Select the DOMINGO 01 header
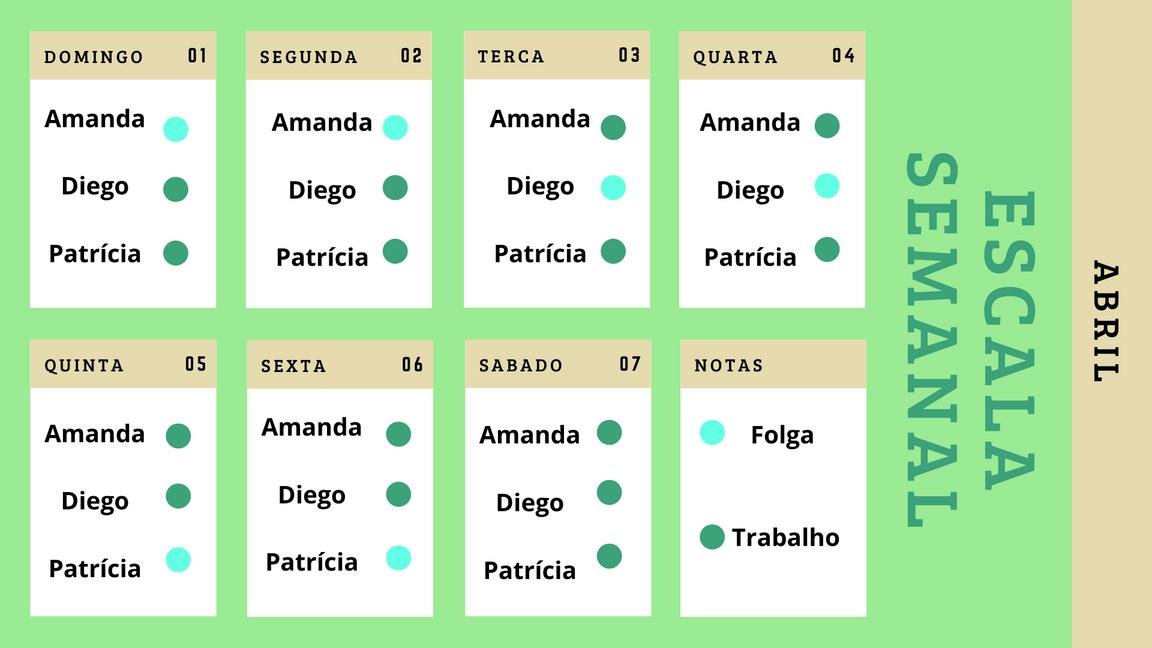 pos(123,56)
